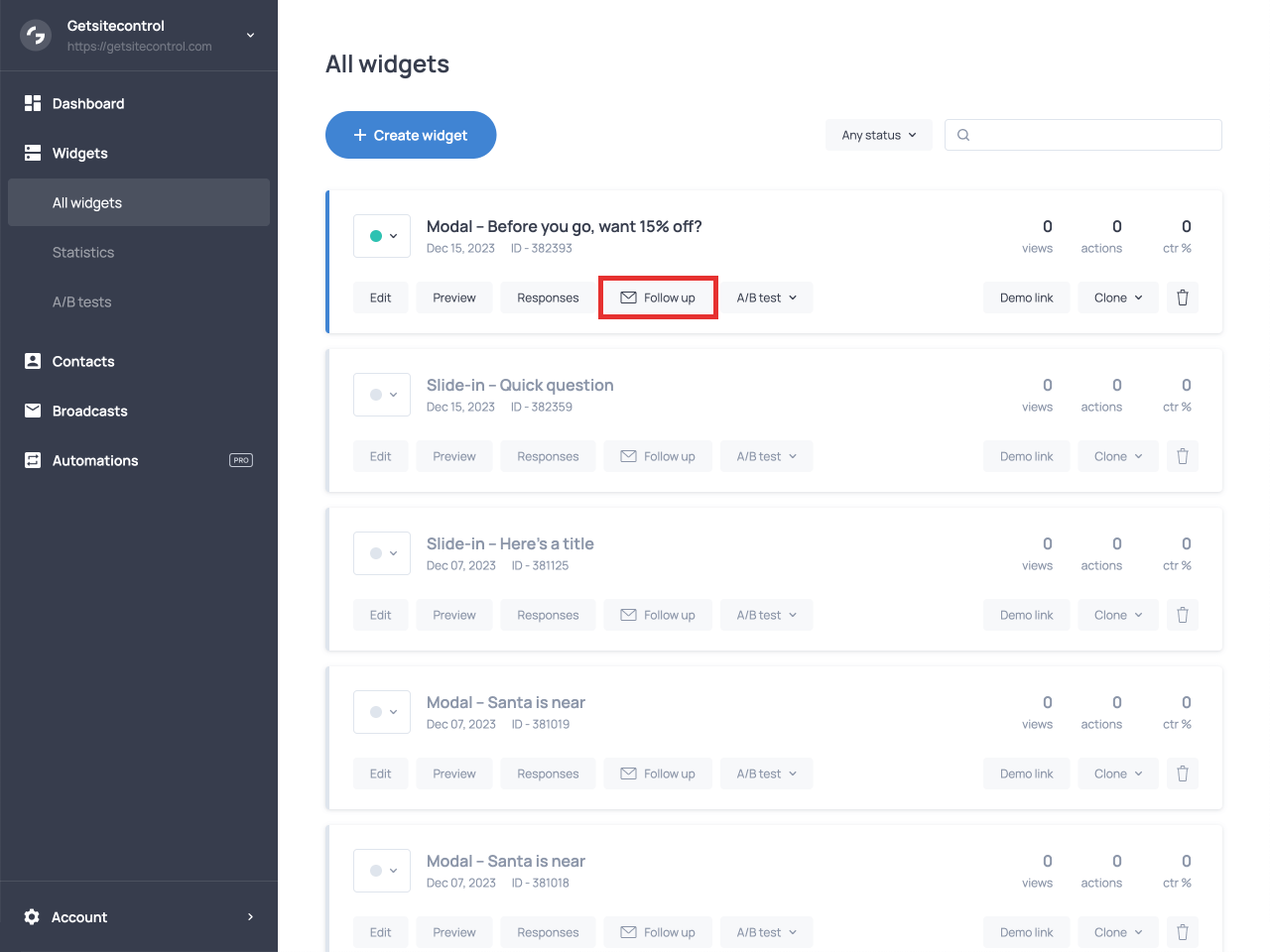Image resolution: width=1270 pixels, height=952 pixels.
Task: Toggle status of 'Before you go' modal widget
Action: click(382, 236)
